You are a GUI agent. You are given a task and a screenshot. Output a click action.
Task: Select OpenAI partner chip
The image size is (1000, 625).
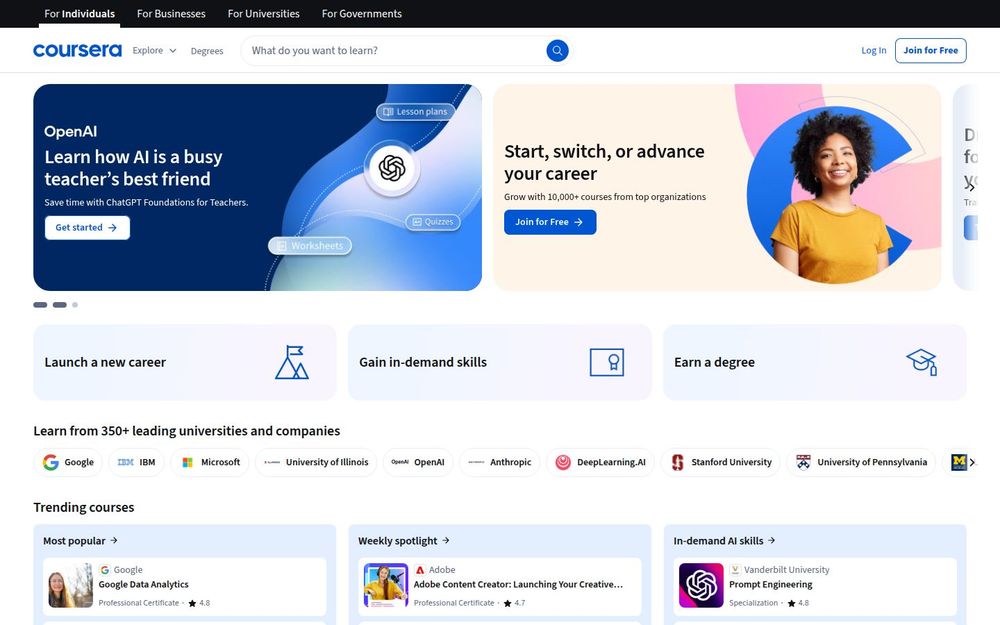[418, 462]
